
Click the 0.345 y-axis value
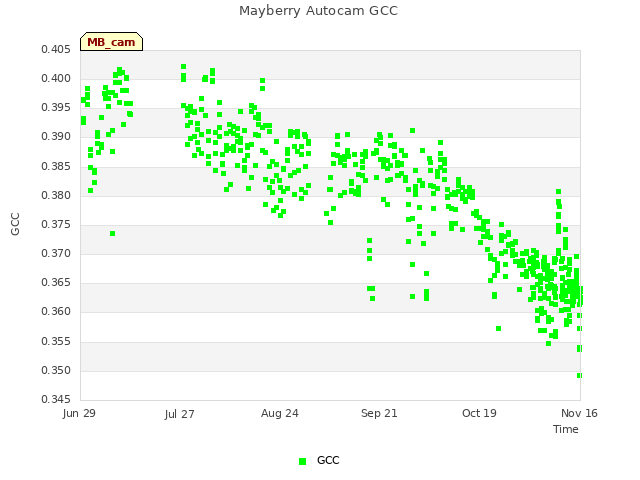coord(56,399)
